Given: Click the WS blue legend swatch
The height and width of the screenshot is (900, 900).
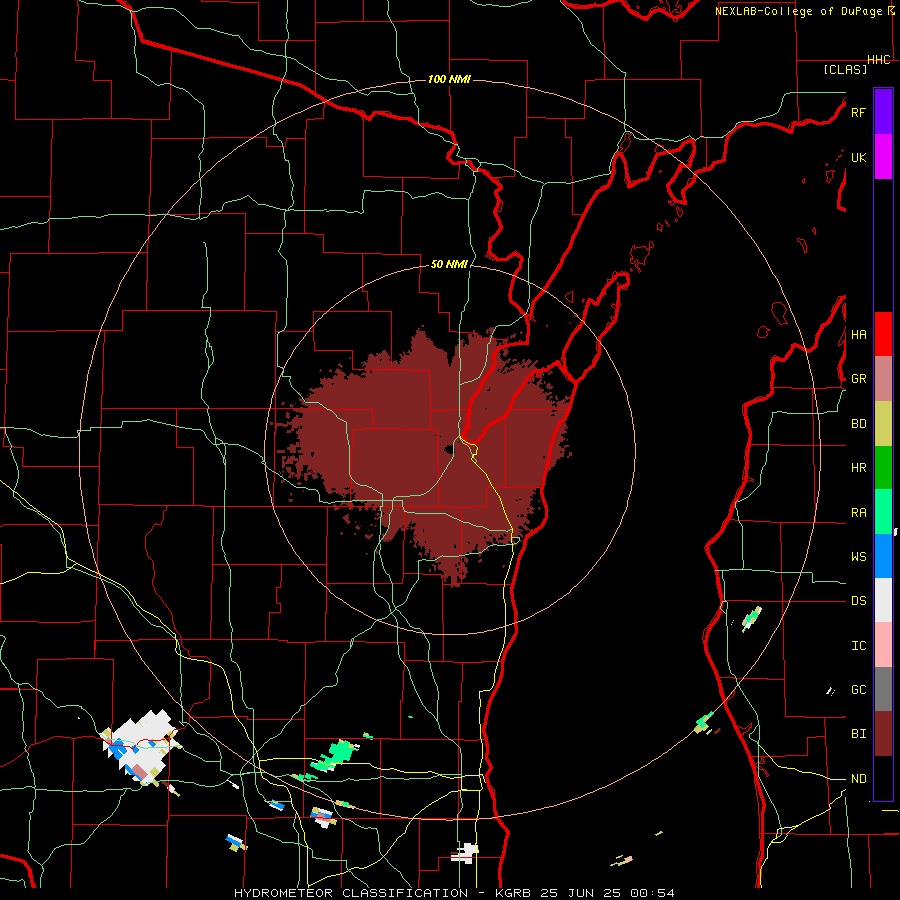Looking at the screenshot, I should click(883, 556).
